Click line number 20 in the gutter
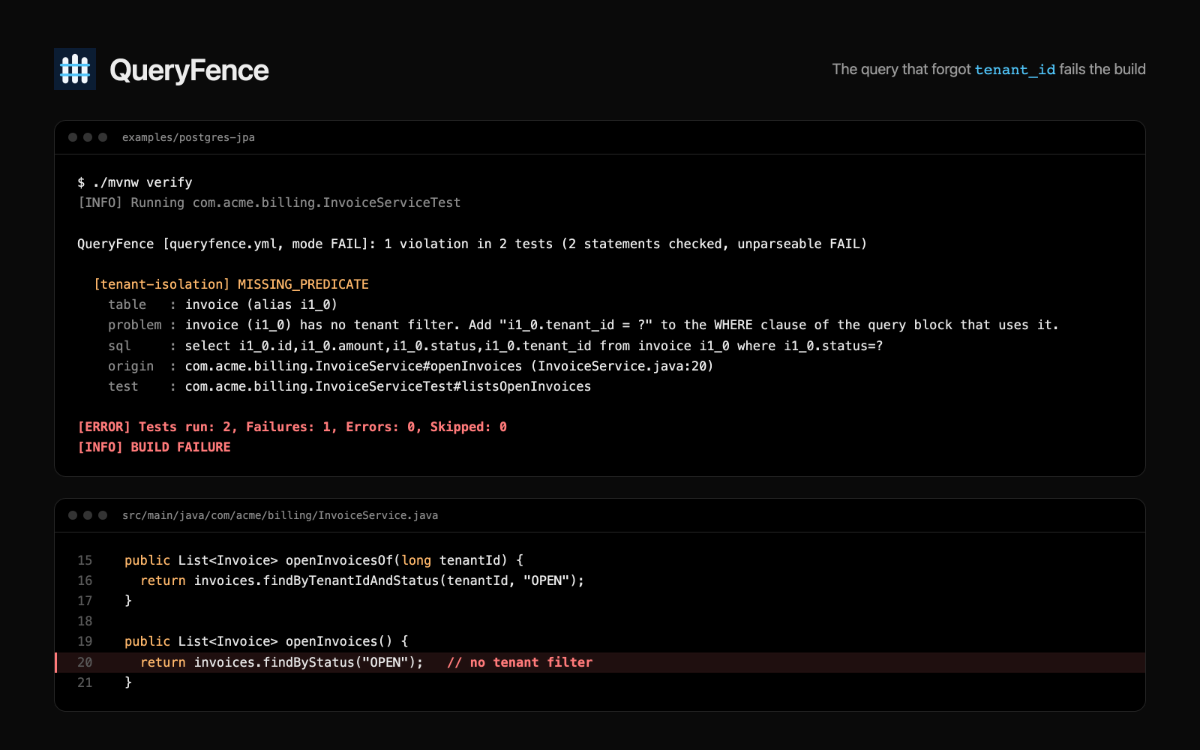Image resolution: width=1200 pixels, height=750 pixels. tap(85, 662)
